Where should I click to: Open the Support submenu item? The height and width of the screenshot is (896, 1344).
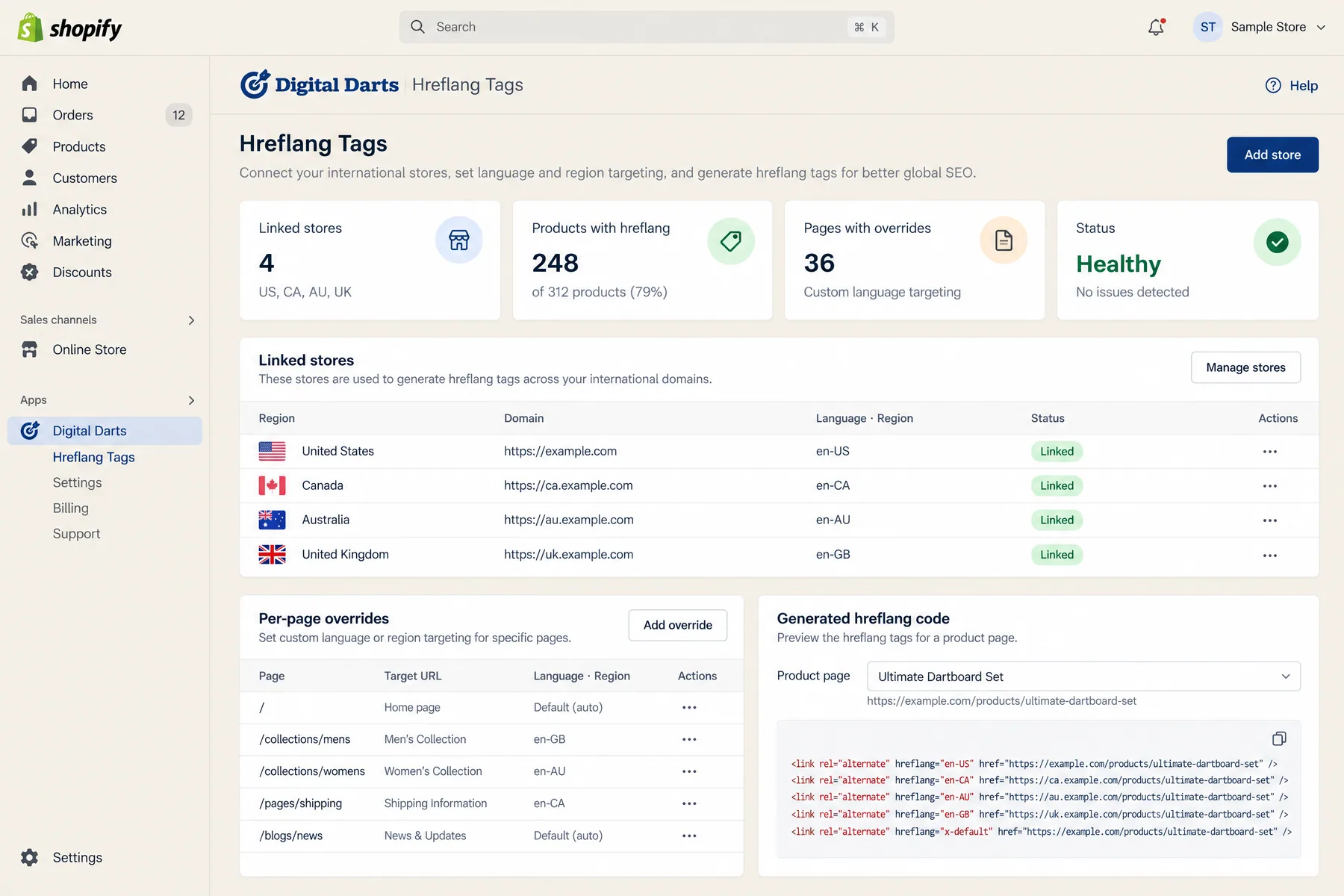coord(76,533)
